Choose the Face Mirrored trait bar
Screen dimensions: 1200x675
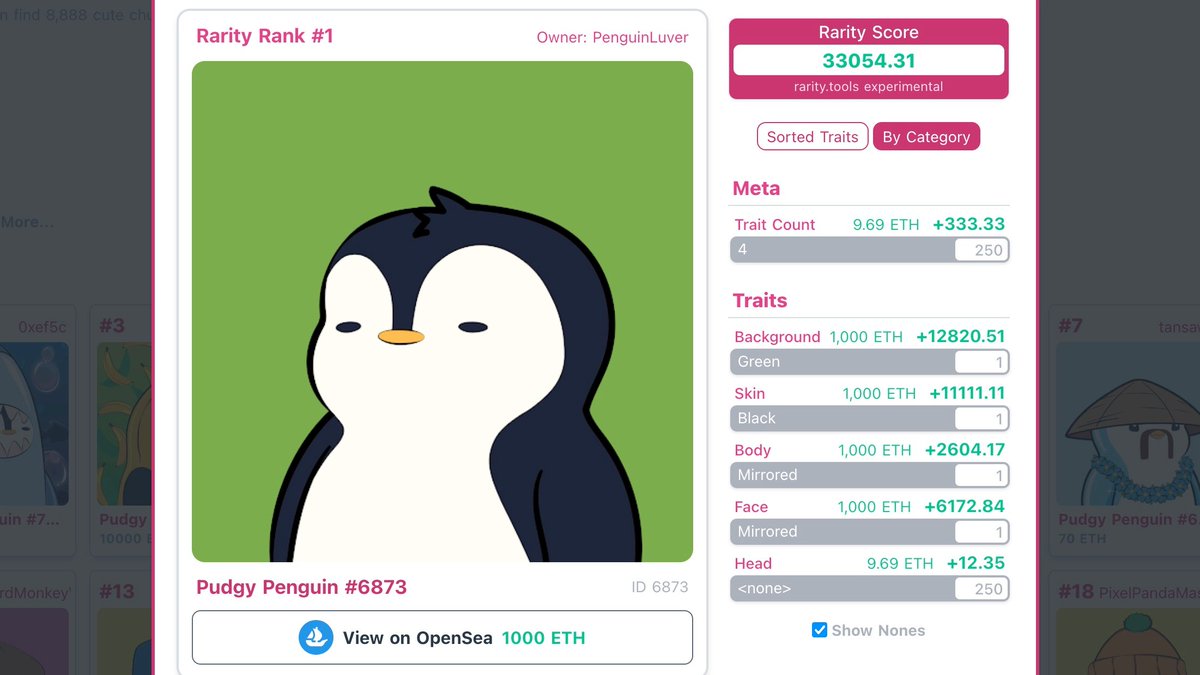[869, 532]
